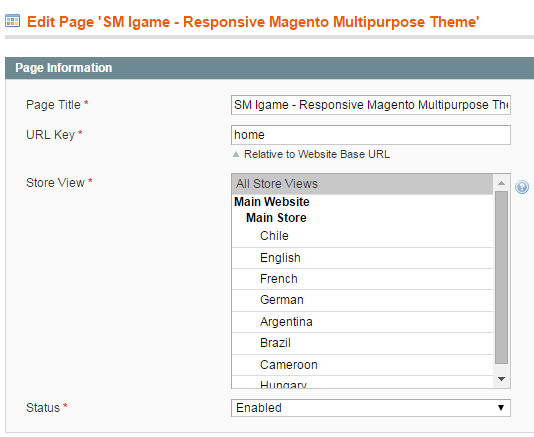Viewport: 534px width, 437px height.
Task: Open the Enabled status select box
Action: coord(371,408)
